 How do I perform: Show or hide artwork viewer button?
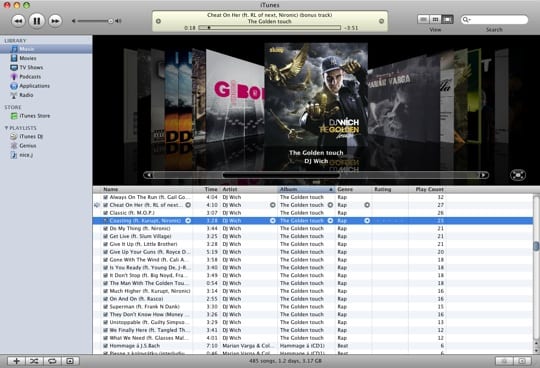click(70, 361)
